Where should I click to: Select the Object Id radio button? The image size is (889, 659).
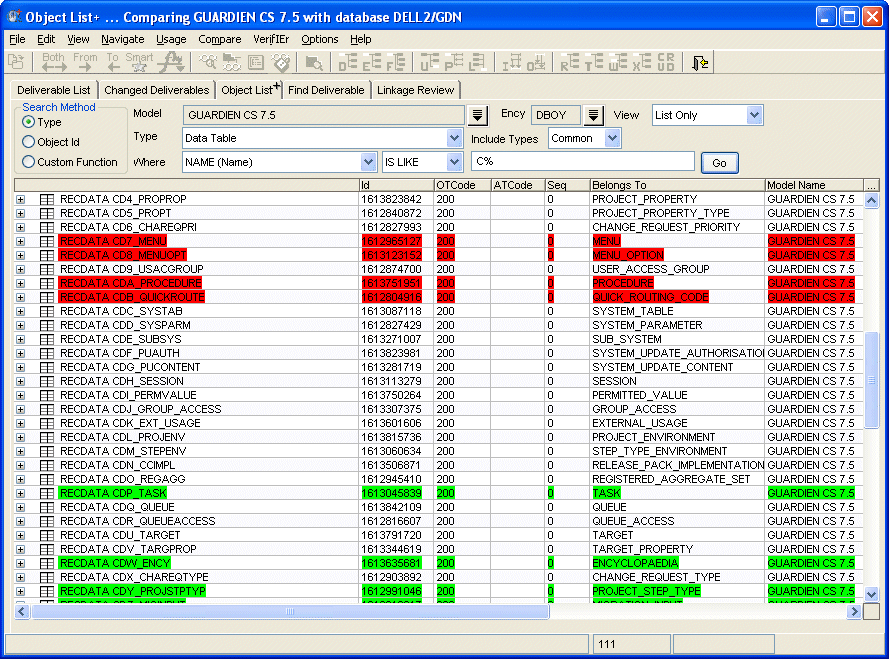(29, 142)
